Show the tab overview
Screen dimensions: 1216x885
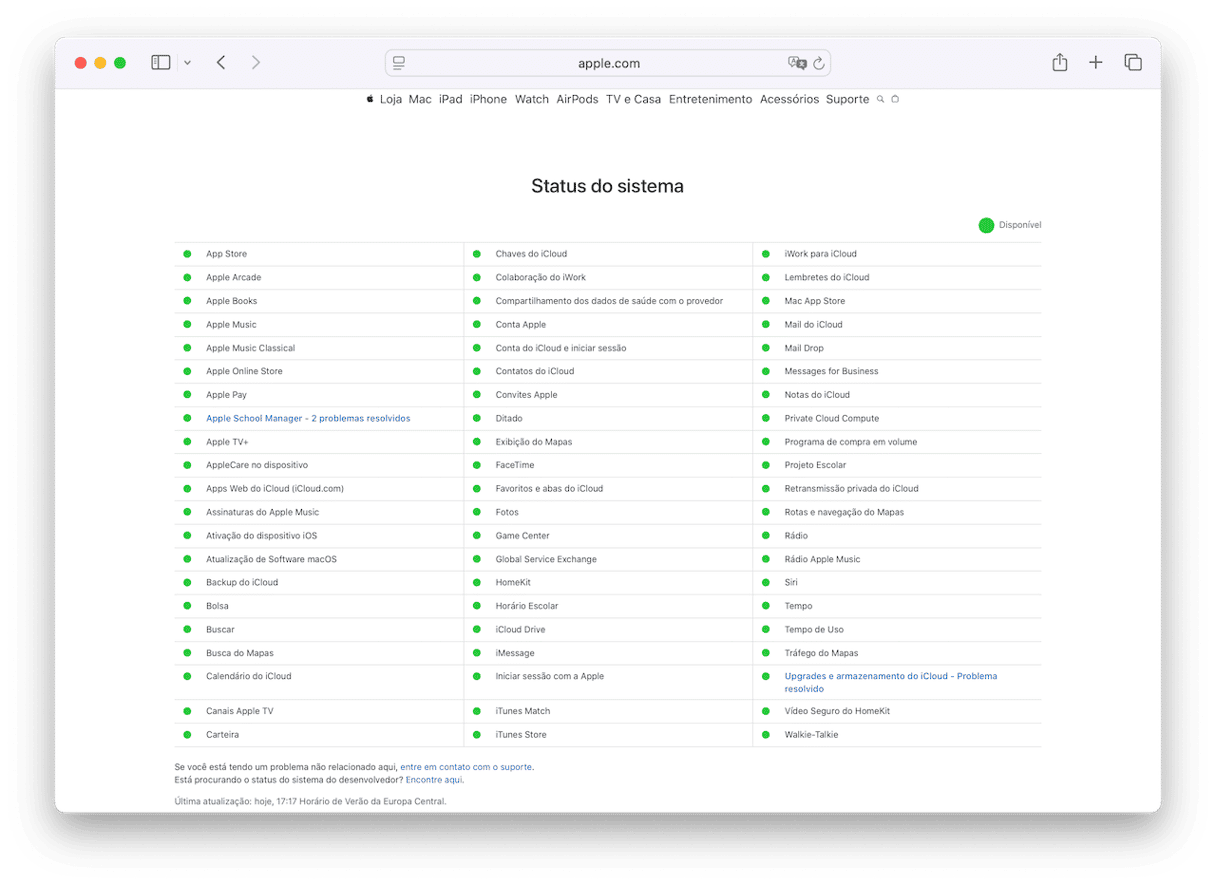1133,63
